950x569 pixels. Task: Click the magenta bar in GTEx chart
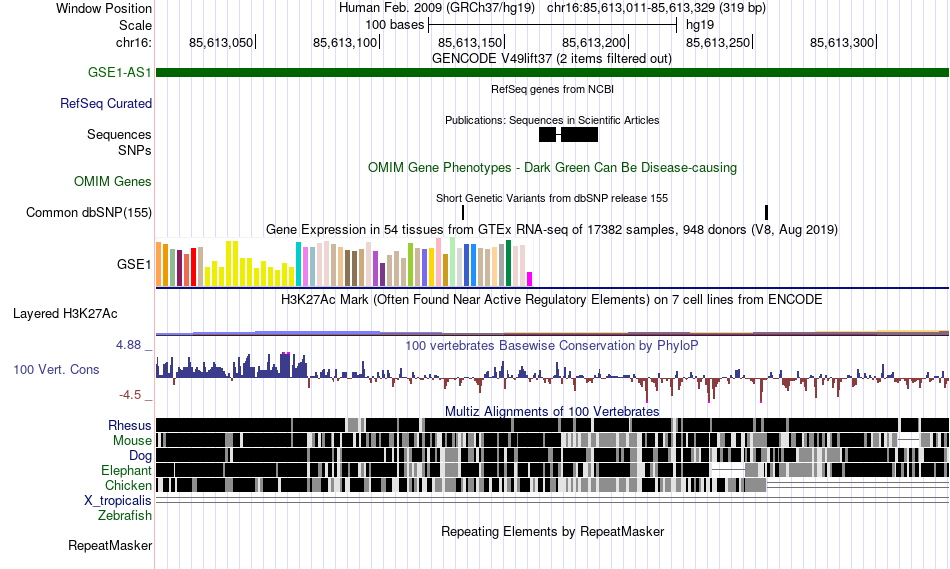click(530, 279)
